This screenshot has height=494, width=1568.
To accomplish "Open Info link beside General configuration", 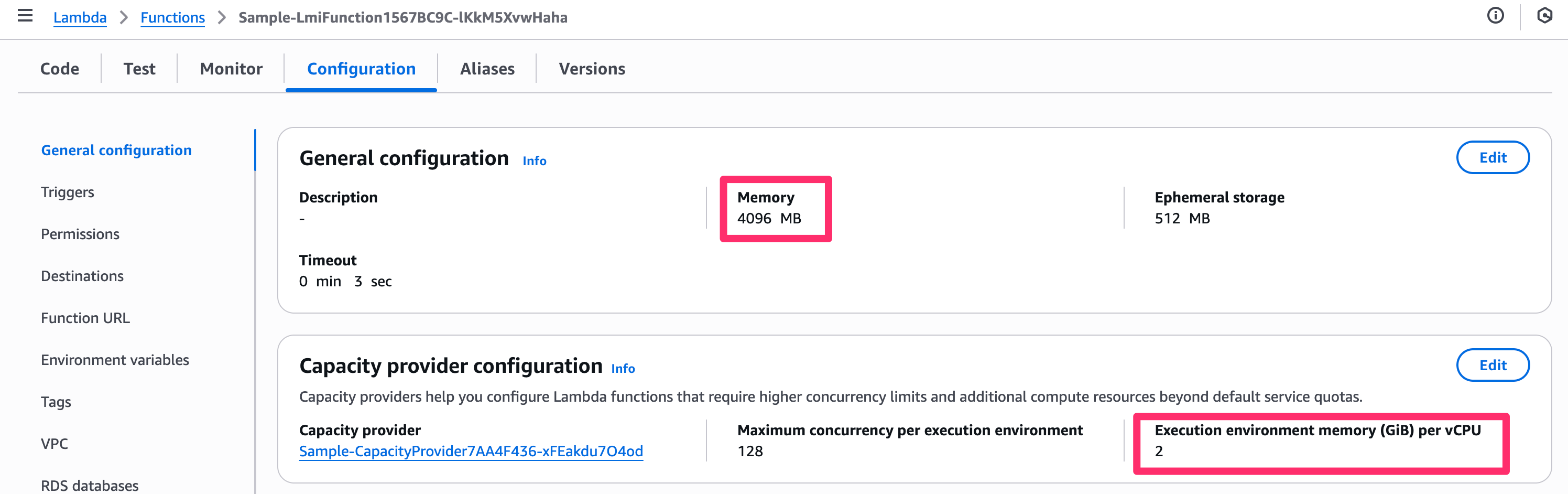I will click(x=535, y=161).
